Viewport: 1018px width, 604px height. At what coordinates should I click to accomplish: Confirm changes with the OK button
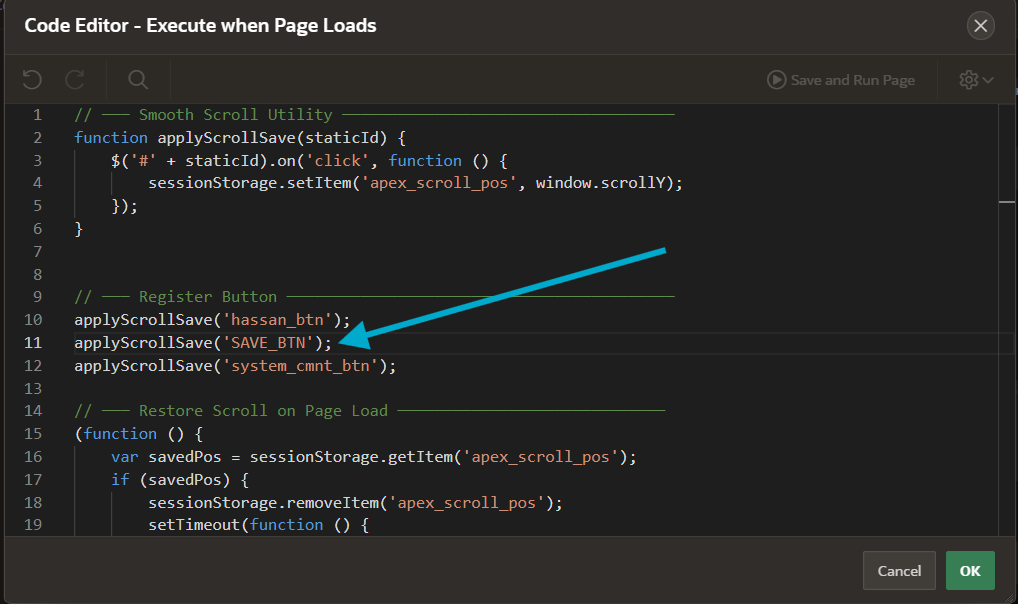pyautogui.click(x=969, y=570)
